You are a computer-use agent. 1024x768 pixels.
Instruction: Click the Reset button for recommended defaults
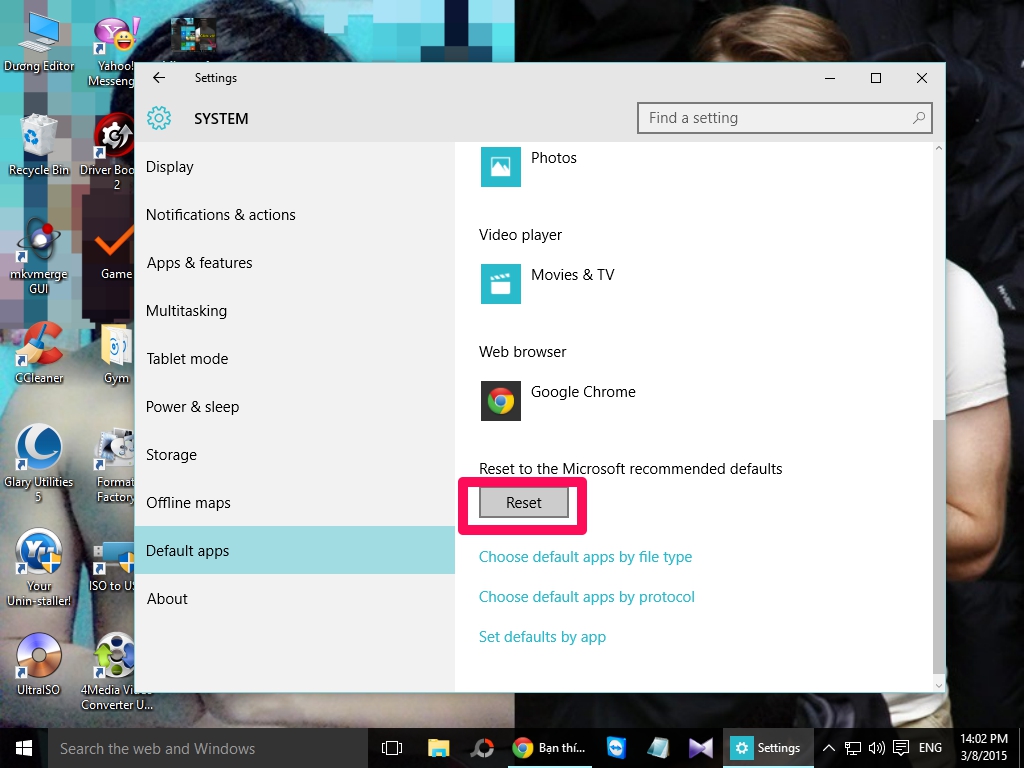(523, 503)
